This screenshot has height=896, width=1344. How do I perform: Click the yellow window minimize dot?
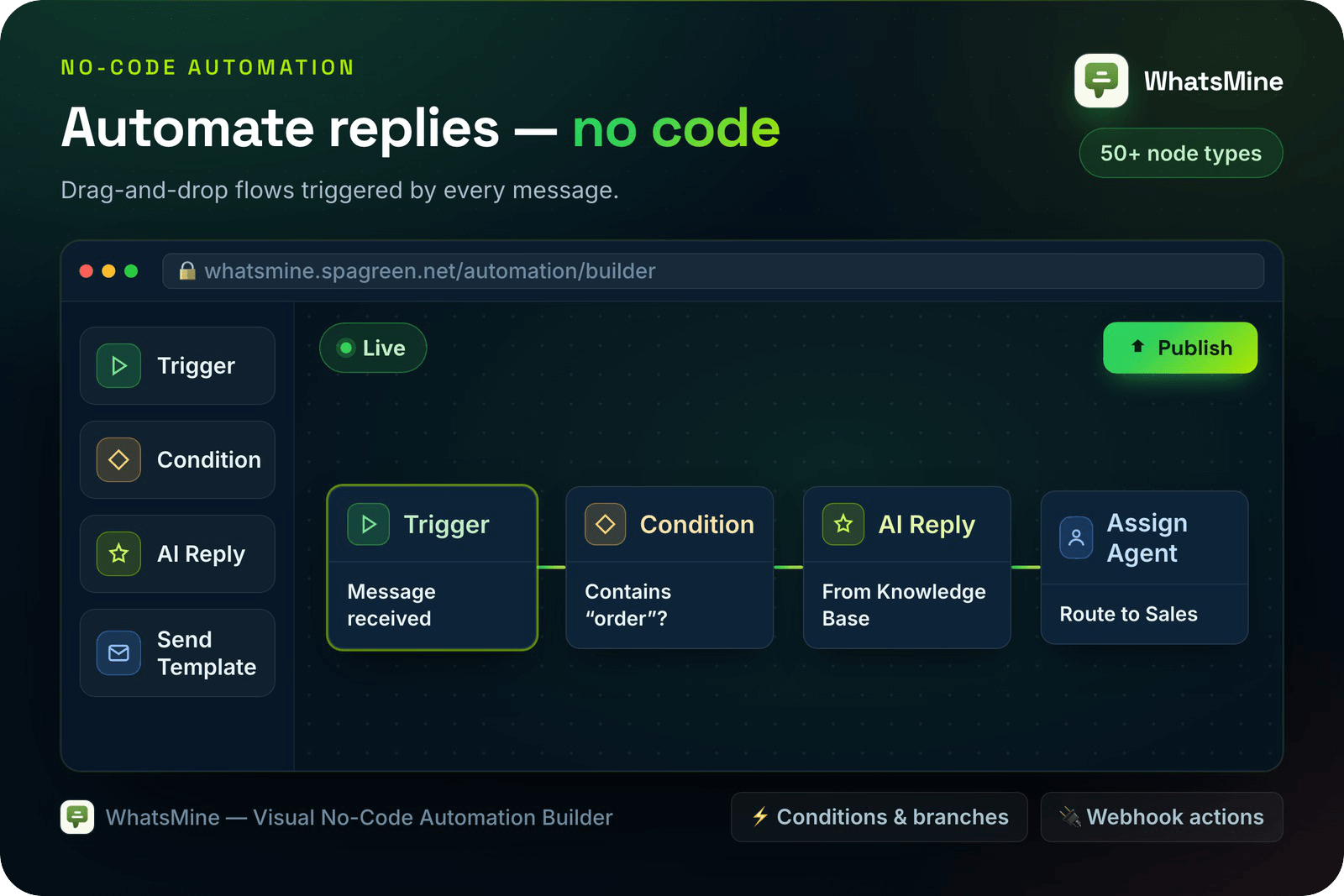click(108, 271)
